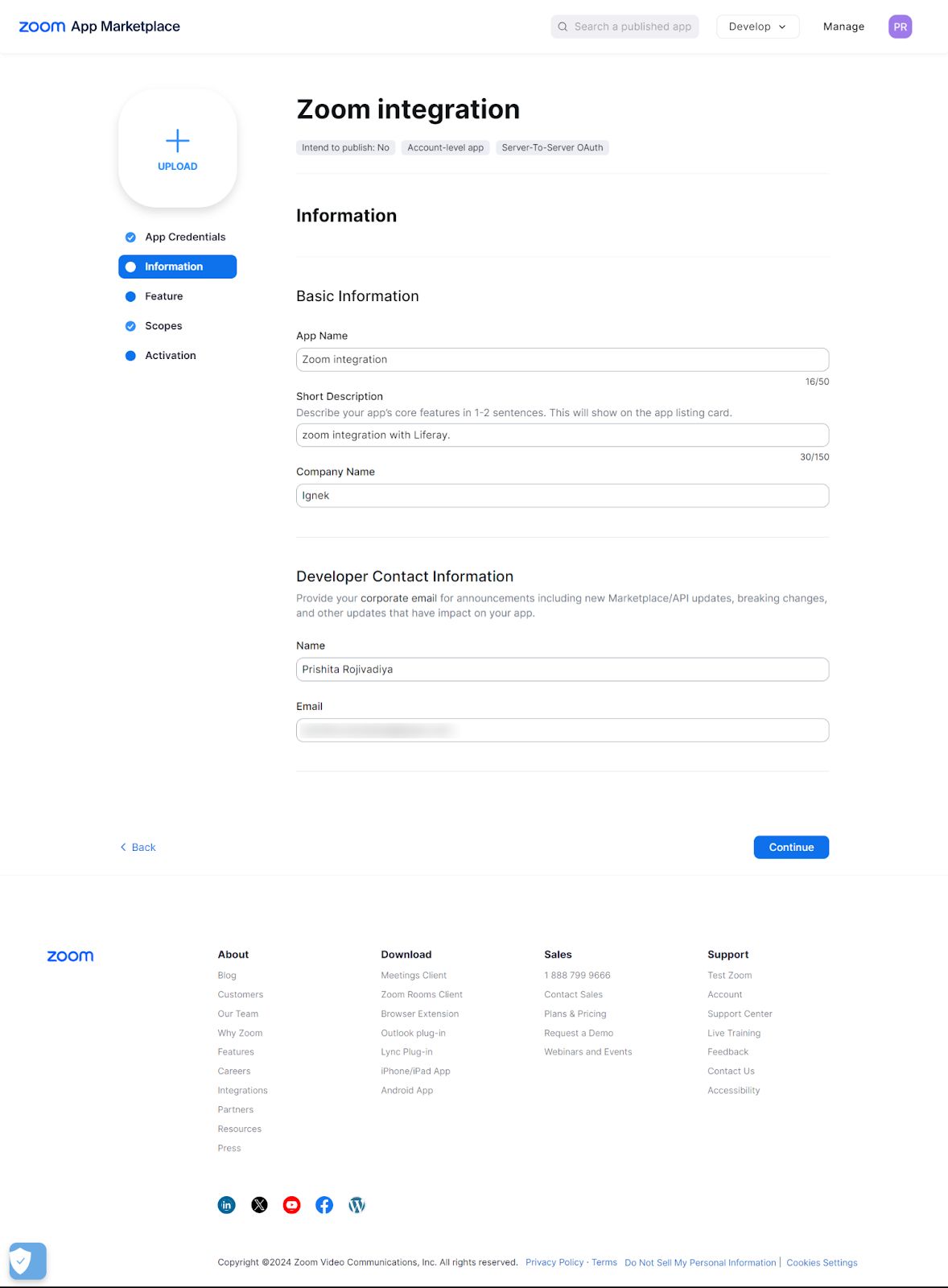The height and width of the screenshot is (1288, 948).
Task: Click the App Name input field
Action: tap(563, 360)
